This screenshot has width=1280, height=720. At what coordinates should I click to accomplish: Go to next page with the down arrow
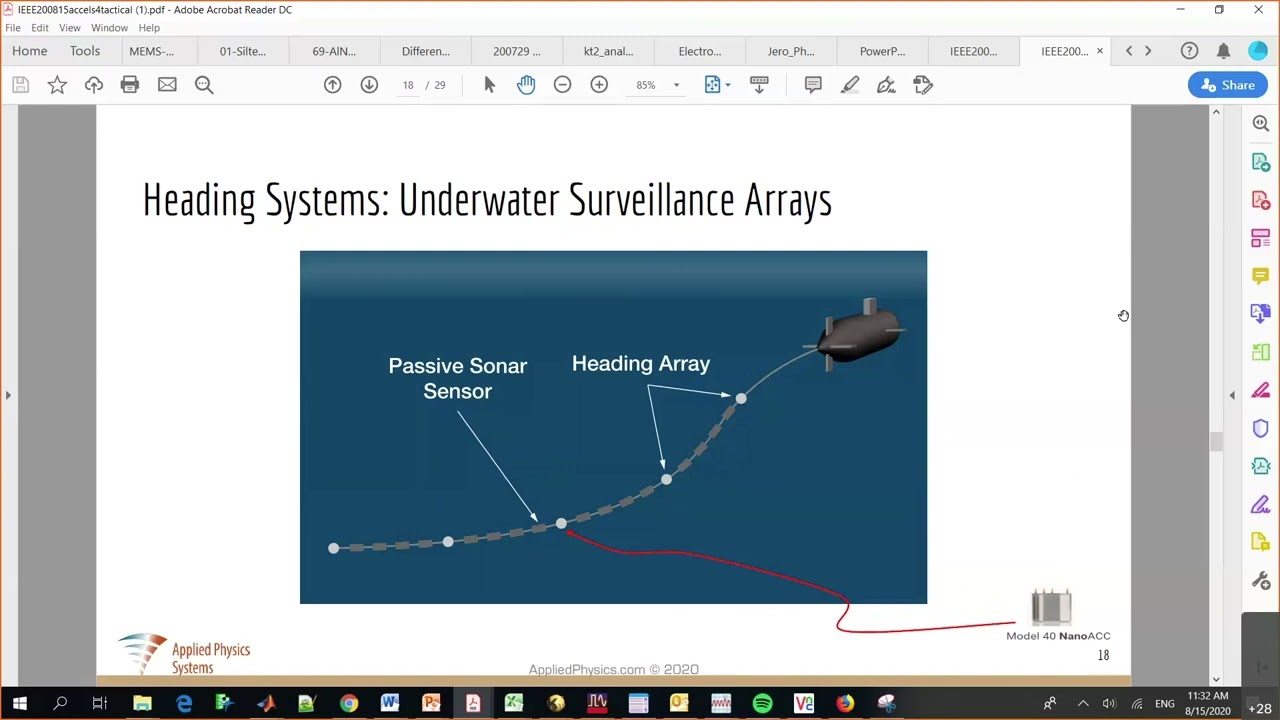[x=369, y=85]
